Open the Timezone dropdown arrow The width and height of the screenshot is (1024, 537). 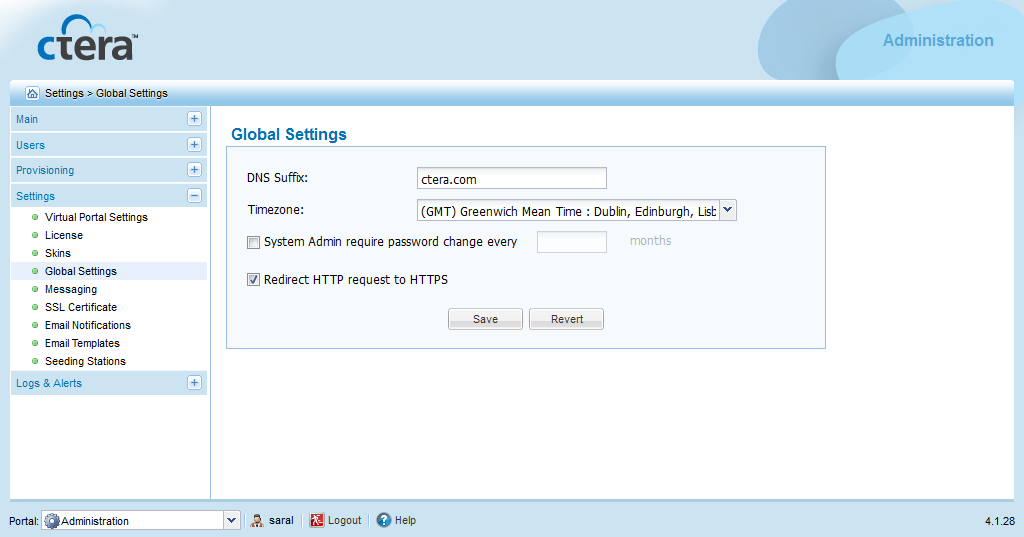coord(728,210)
